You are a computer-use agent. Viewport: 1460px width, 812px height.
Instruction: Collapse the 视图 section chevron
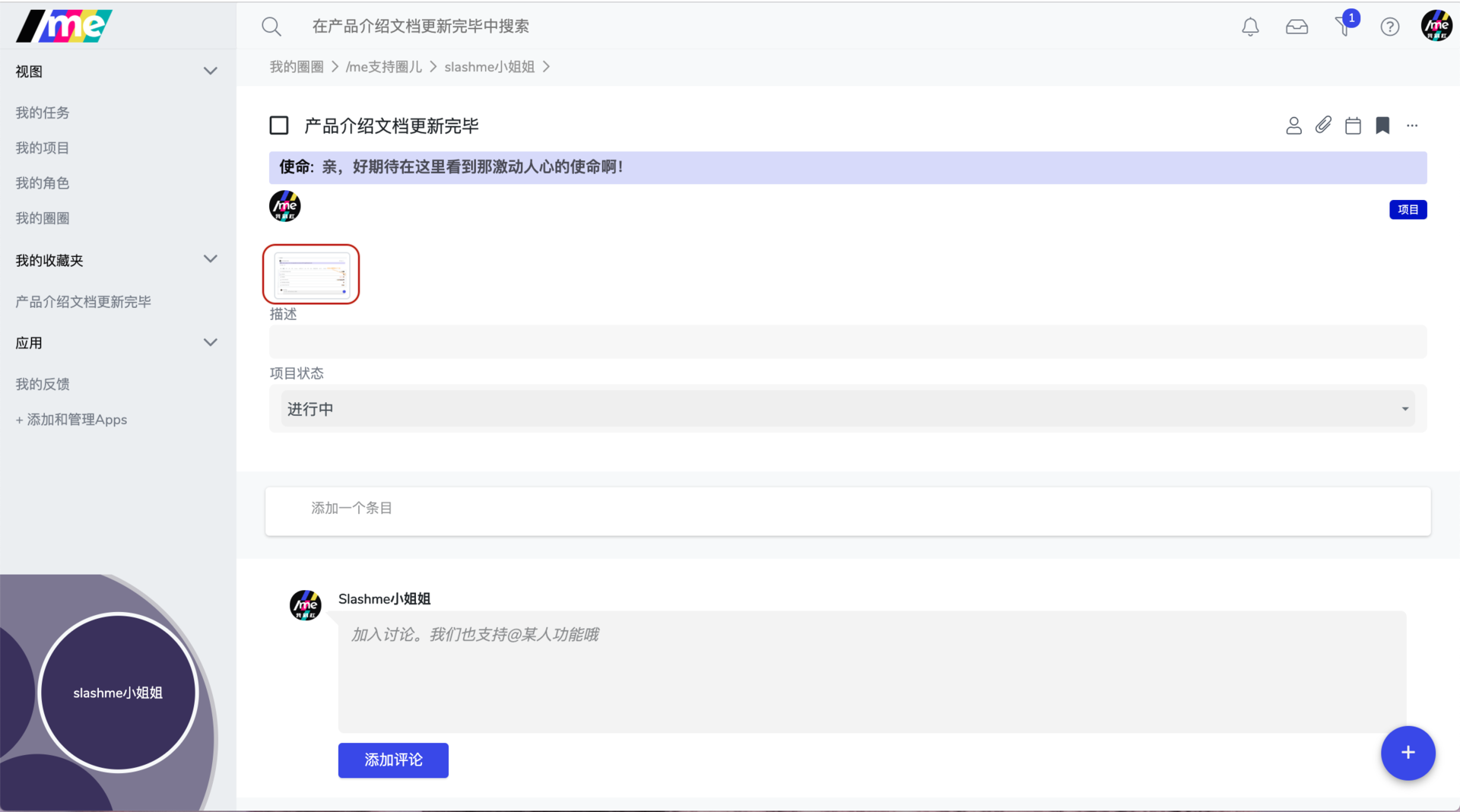[x=211, y=71]
